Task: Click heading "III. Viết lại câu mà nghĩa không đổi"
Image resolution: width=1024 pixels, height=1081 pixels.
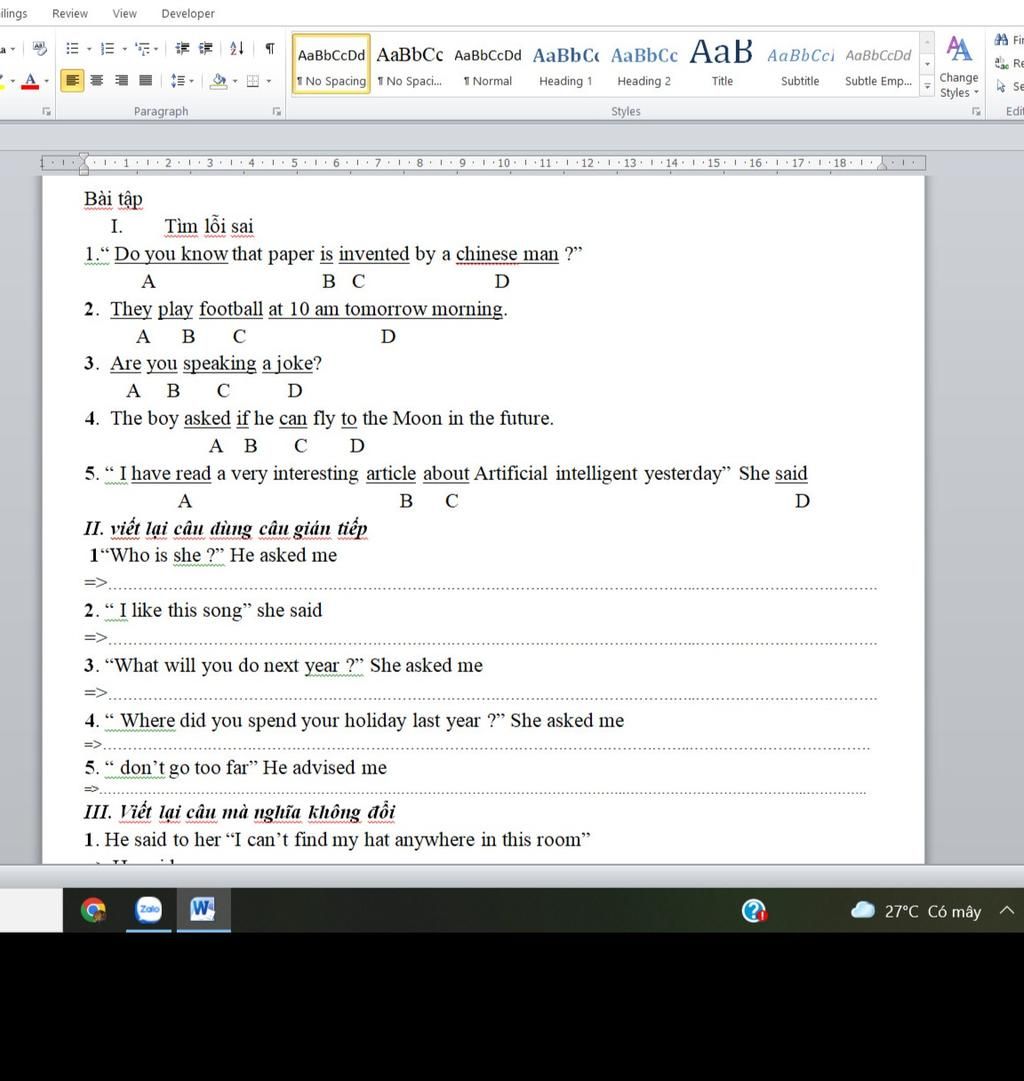Action: [x=240, y=811]
